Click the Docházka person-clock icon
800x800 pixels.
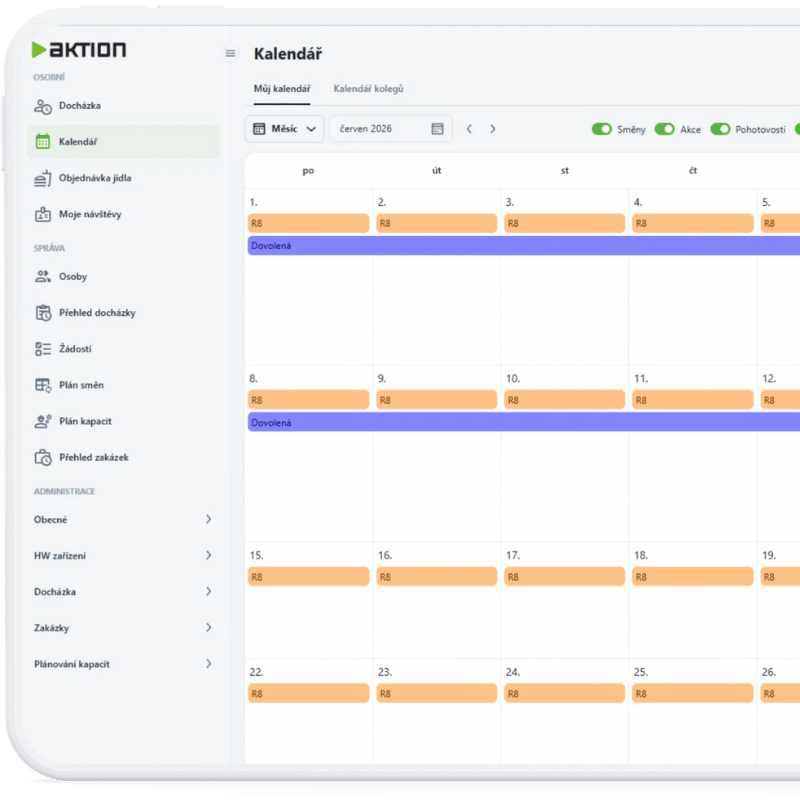click(43, 106)
